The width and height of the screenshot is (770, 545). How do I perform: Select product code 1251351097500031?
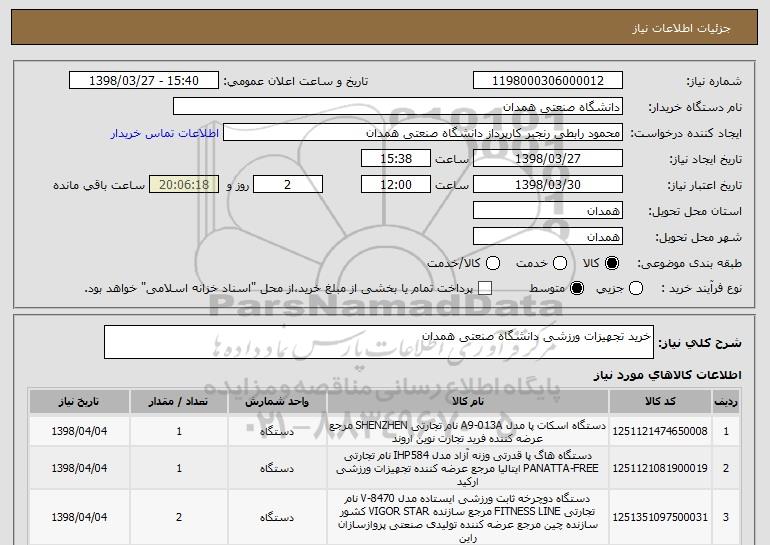pyautogui.click(x=660, y=518)
